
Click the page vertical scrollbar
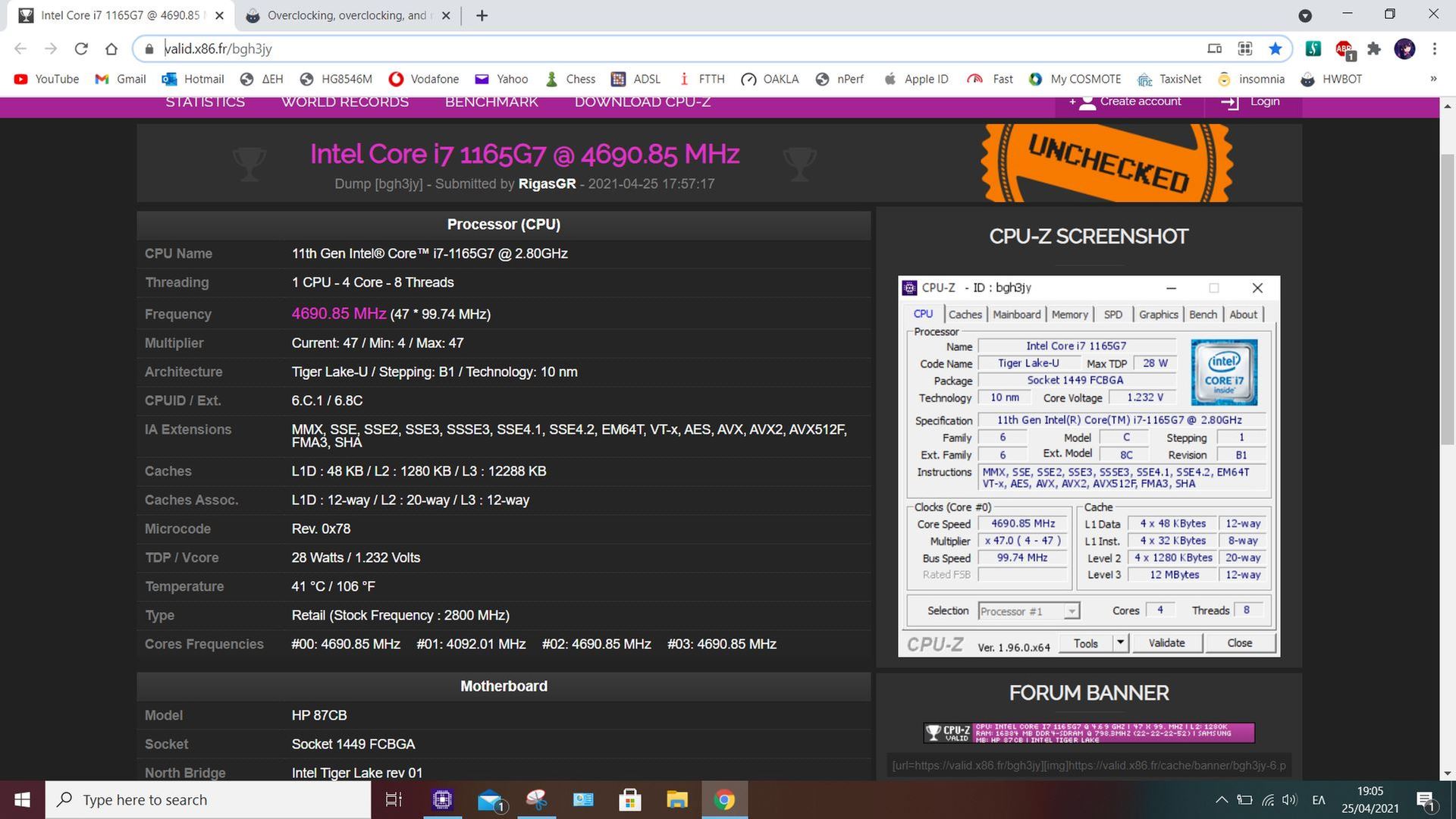(1448, 300)
